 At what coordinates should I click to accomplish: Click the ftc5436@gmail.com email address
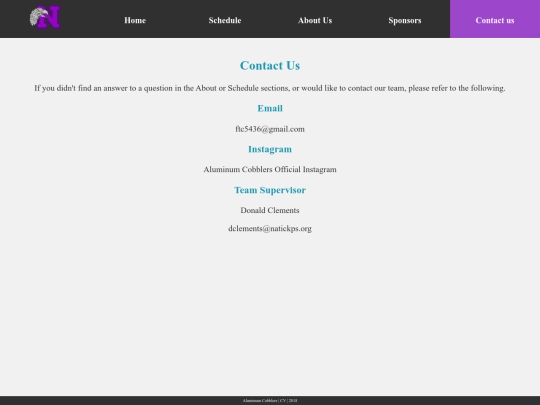tap(270, 129)
